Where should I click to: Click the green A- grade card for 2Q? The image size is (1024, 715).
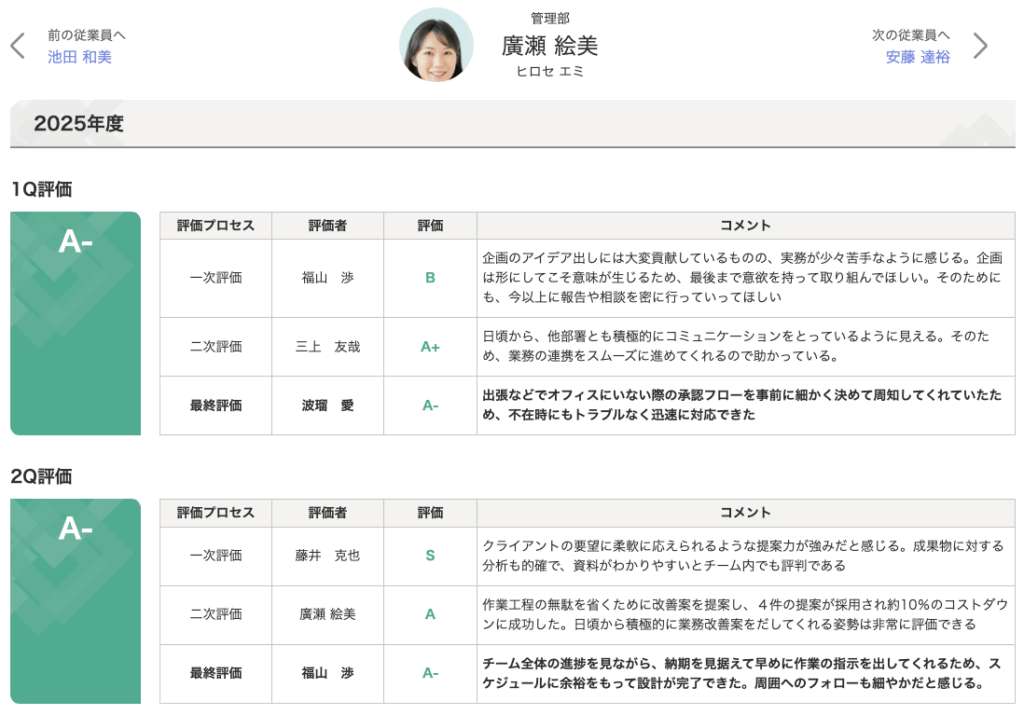click(x=76, y=600)
